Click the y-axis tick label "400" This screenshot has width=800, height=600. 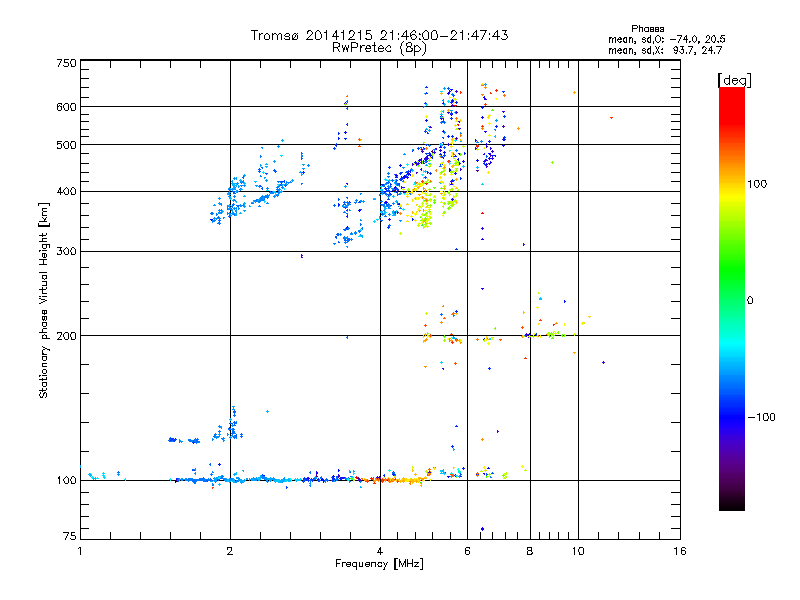point(66,191)
